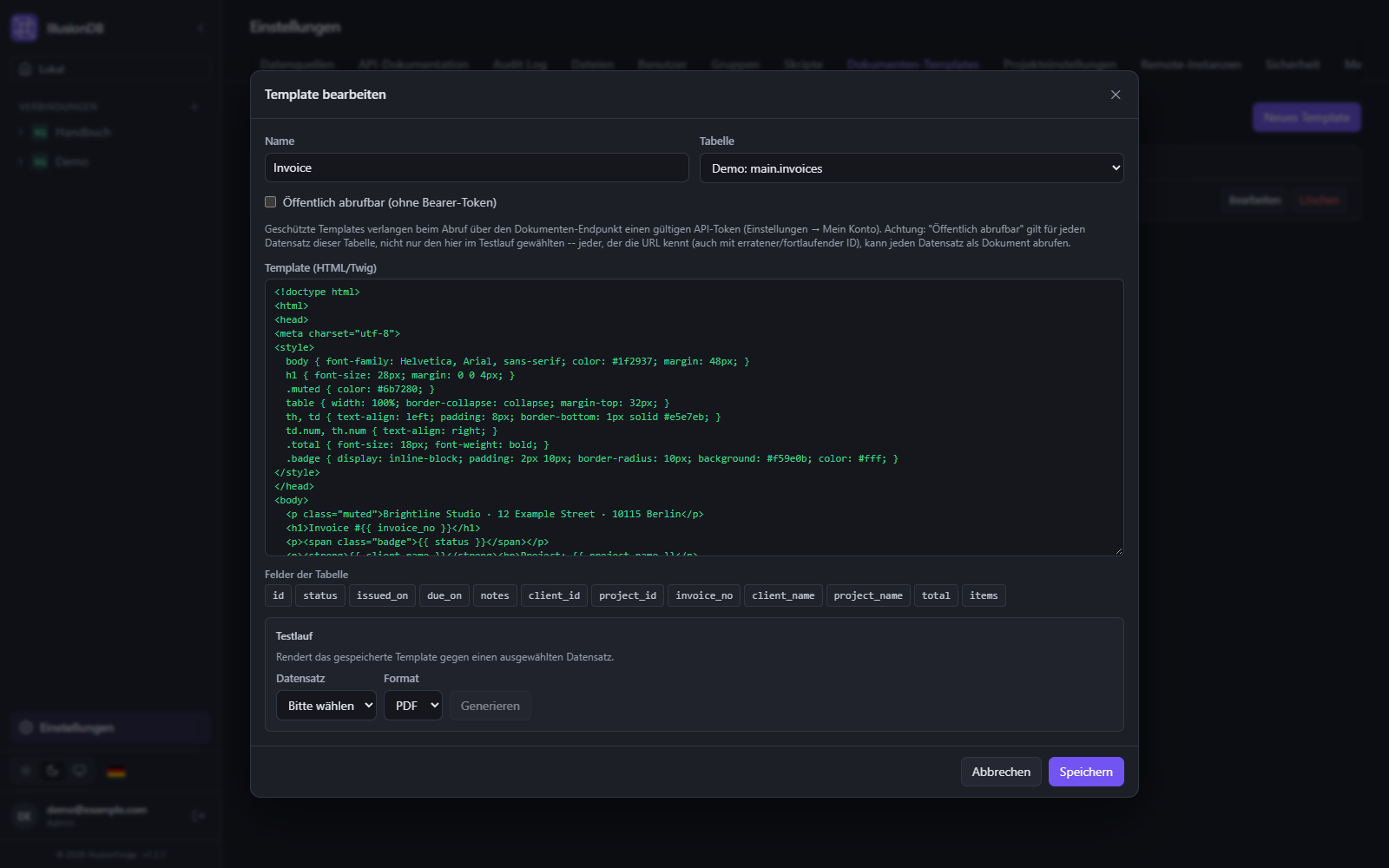Toggle Öffentlich abrufbar checkbox

click(x=271, y=202)
